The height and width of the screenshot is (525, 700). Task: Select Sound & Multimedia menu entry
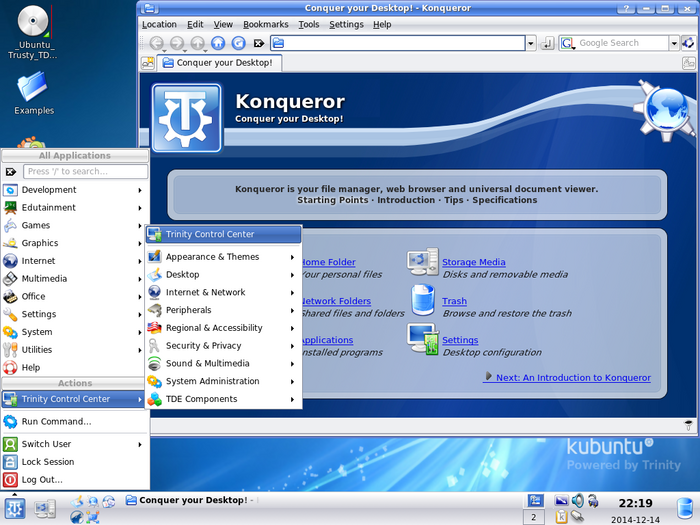(x=223, y=363)
